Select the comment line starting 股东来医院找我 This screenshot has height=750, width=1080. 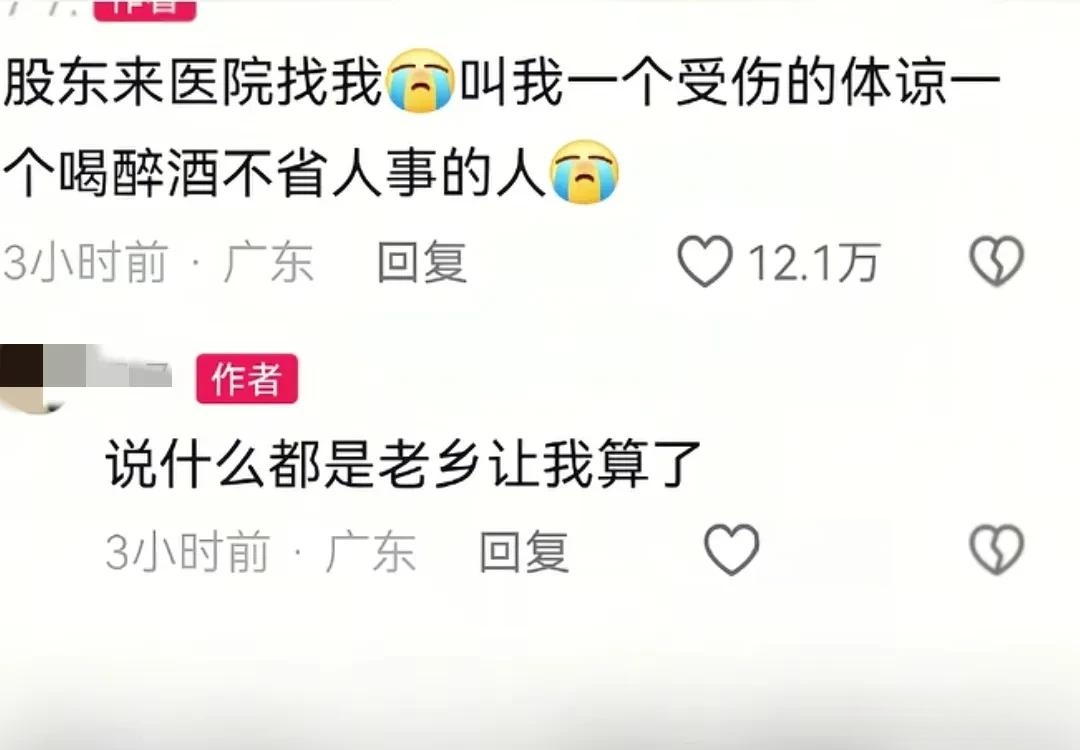coord(501,82)
